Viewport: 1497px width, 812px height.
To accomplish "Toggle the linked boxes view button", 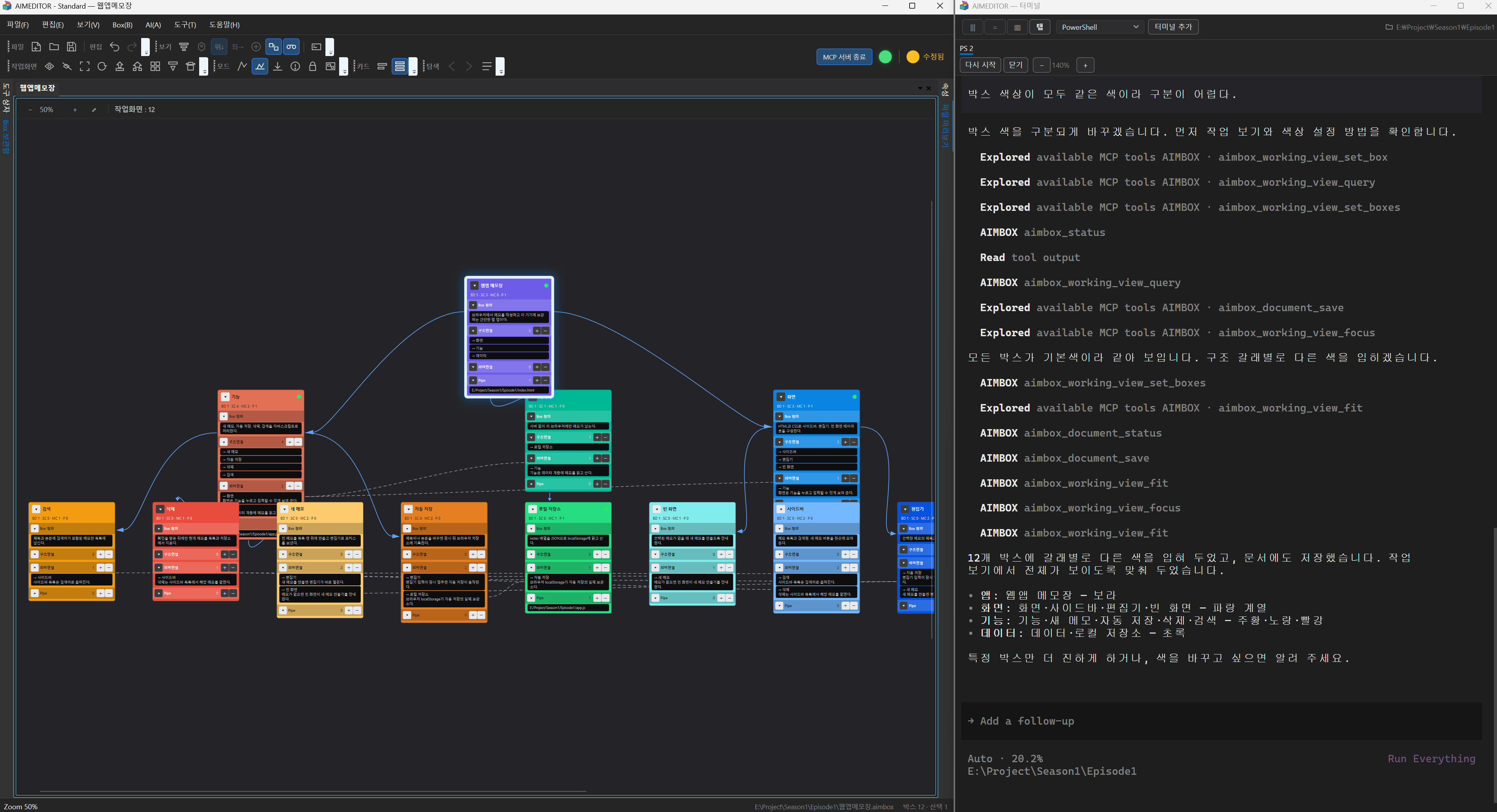I will click(x=273, y=47).
